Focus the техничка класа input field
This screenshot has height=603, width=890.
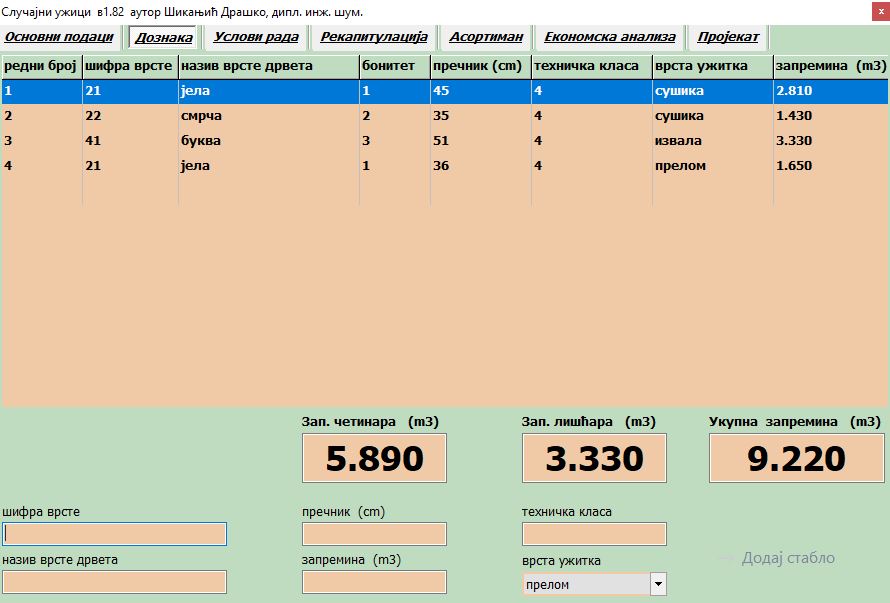coord(594,534)
